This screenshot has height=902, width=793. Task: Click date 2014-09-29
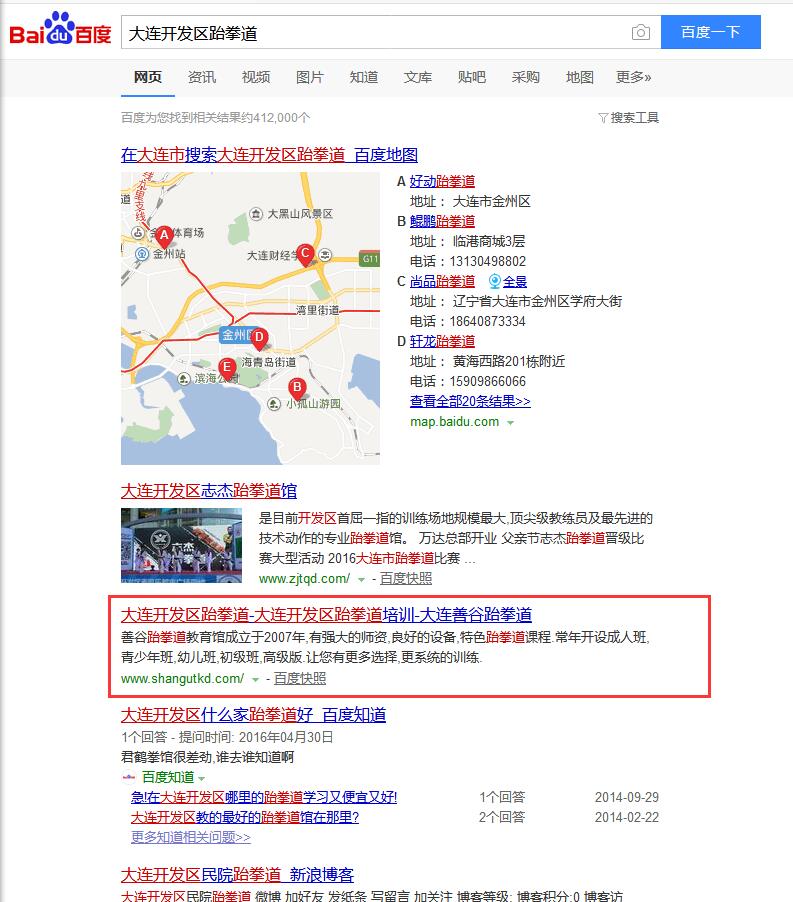627,797
